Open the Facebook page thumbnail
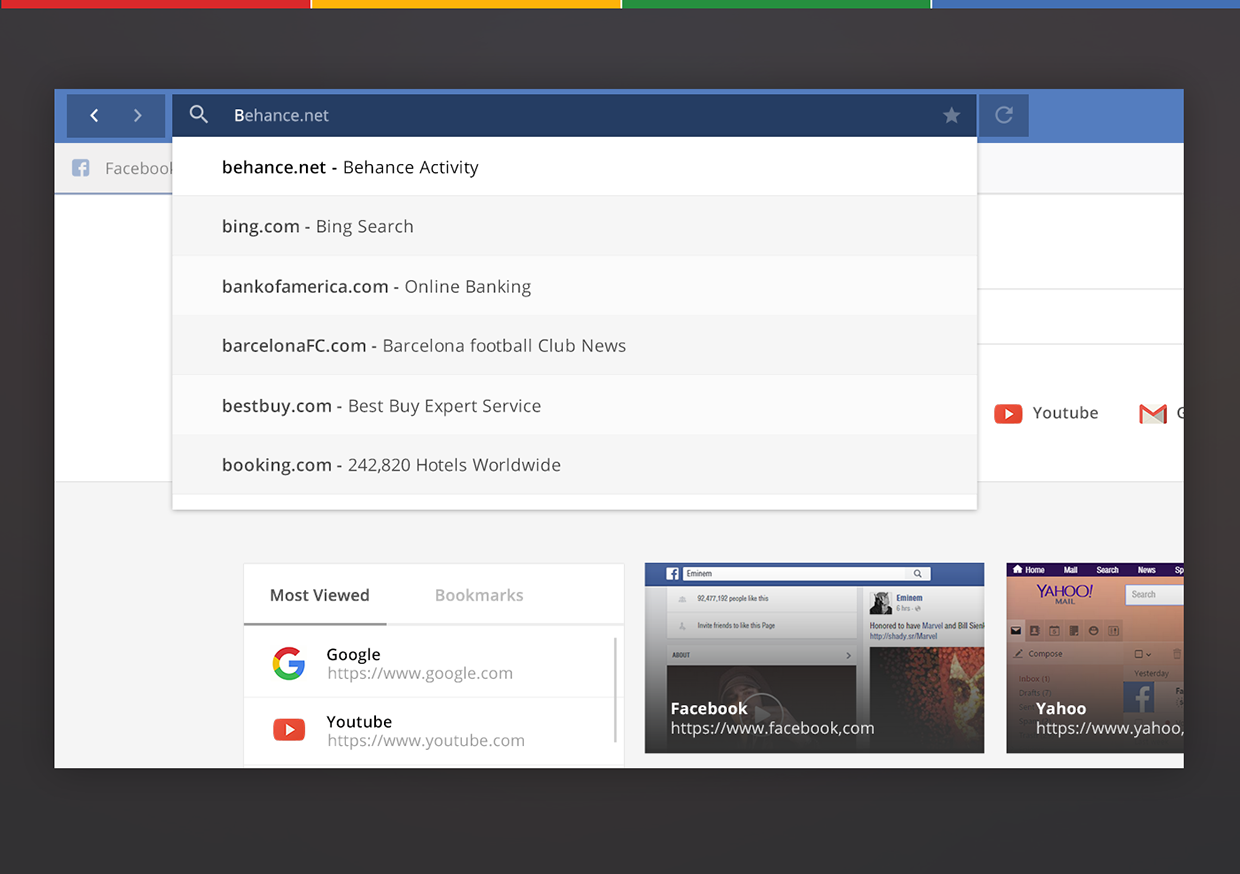Screen dimensions: 1240x874 814,658
